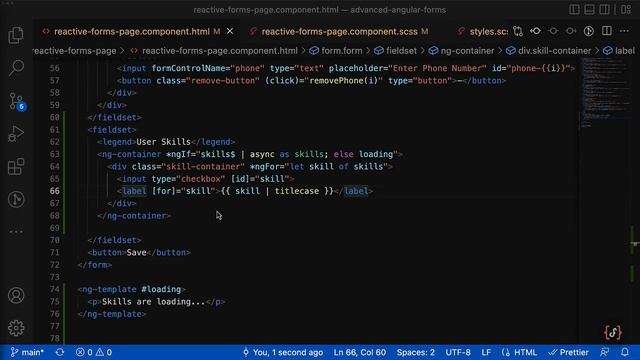640x360 pixels.
Task: Select language mode HTML in status bar
Action: click(520, 352)
